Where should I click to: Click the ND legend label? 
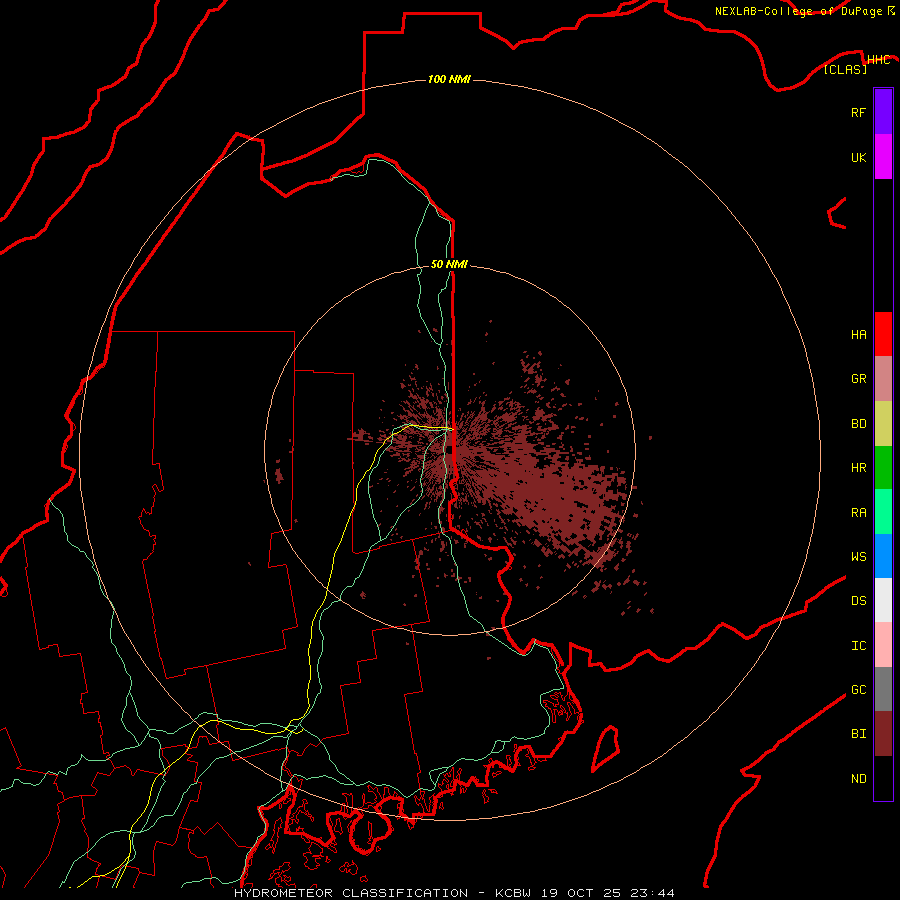coord(858,778)
